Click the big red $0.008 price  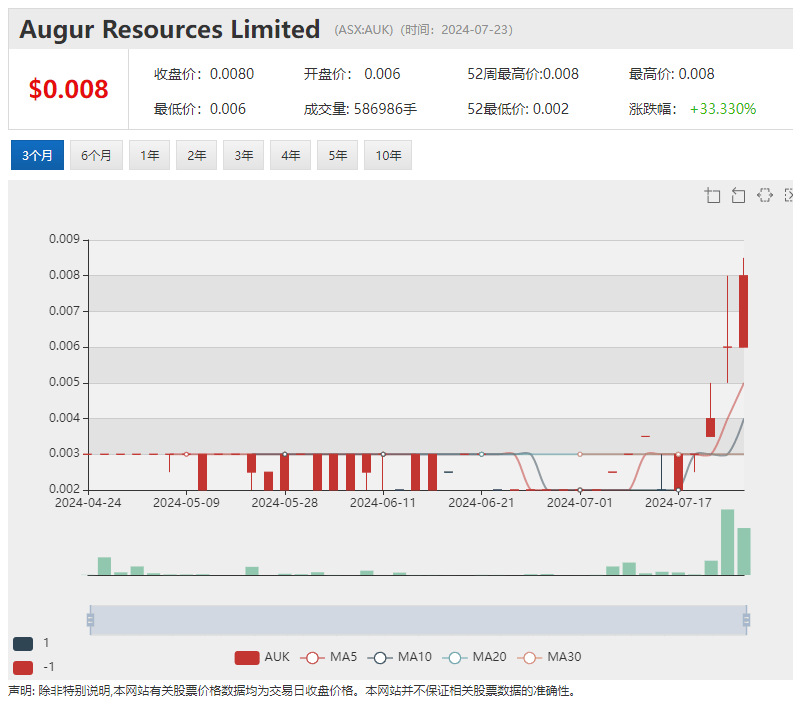68,89
